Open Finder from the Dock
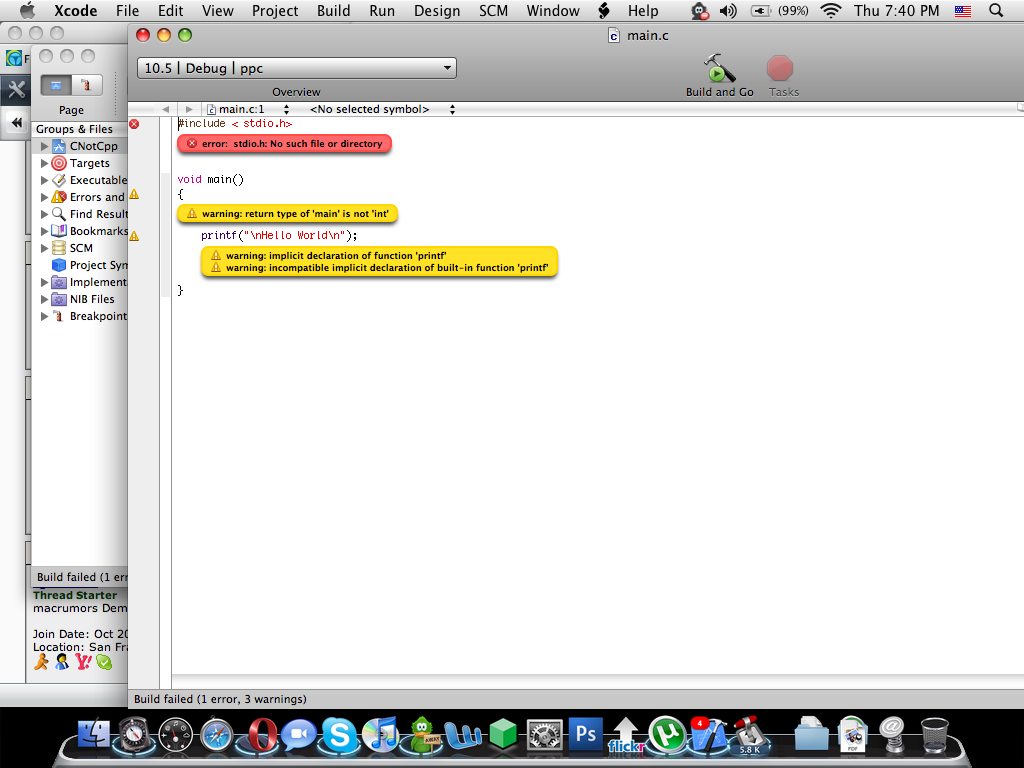Image resolution: width=1024 pixels, height=768 pixels. pos(94,734)
